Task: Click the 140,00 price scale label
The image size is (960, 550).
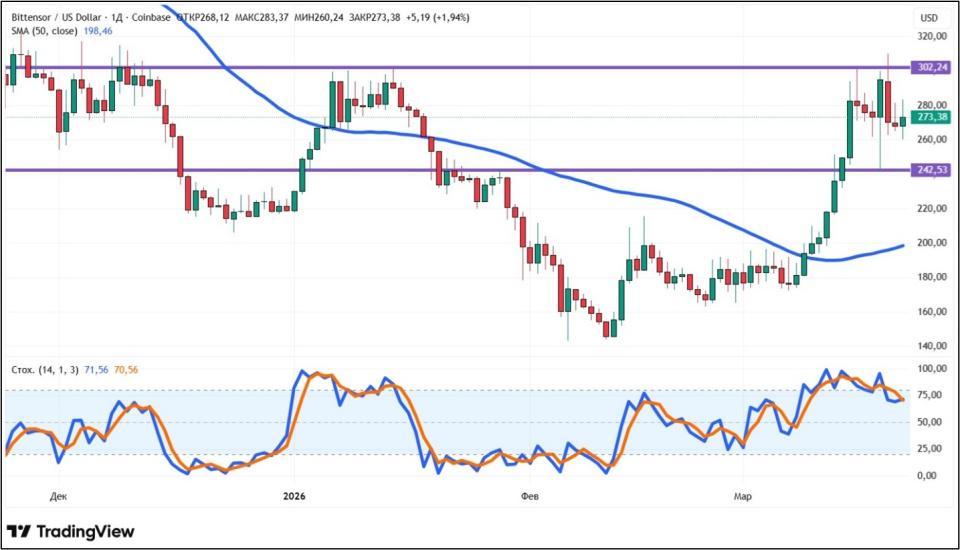Action: (932, 346)
